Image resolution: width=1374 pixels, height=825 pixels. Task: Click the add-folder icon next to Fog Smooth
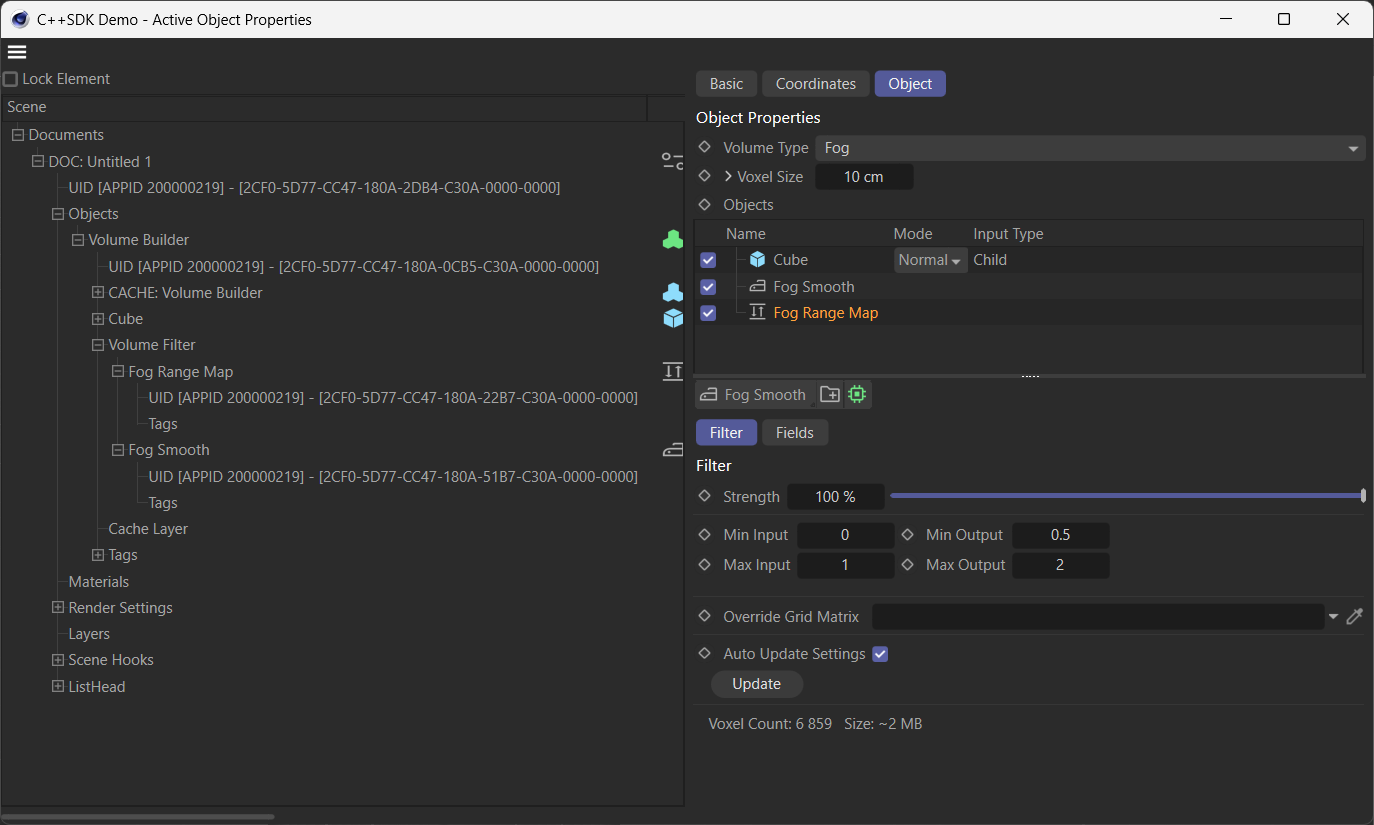tap(830, 395)
